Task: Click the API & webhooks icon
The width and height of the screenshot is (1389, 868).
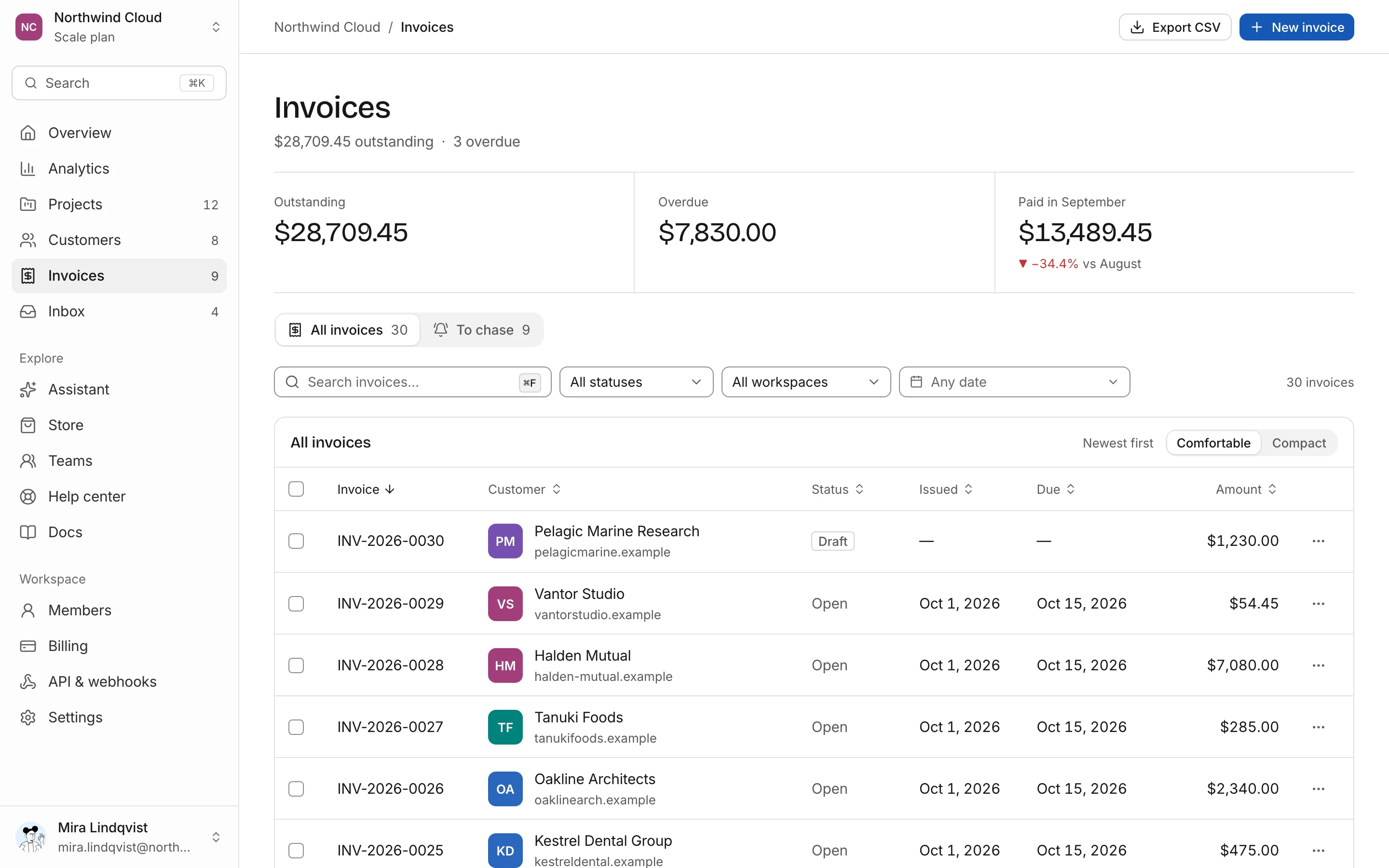Action: 27,681
